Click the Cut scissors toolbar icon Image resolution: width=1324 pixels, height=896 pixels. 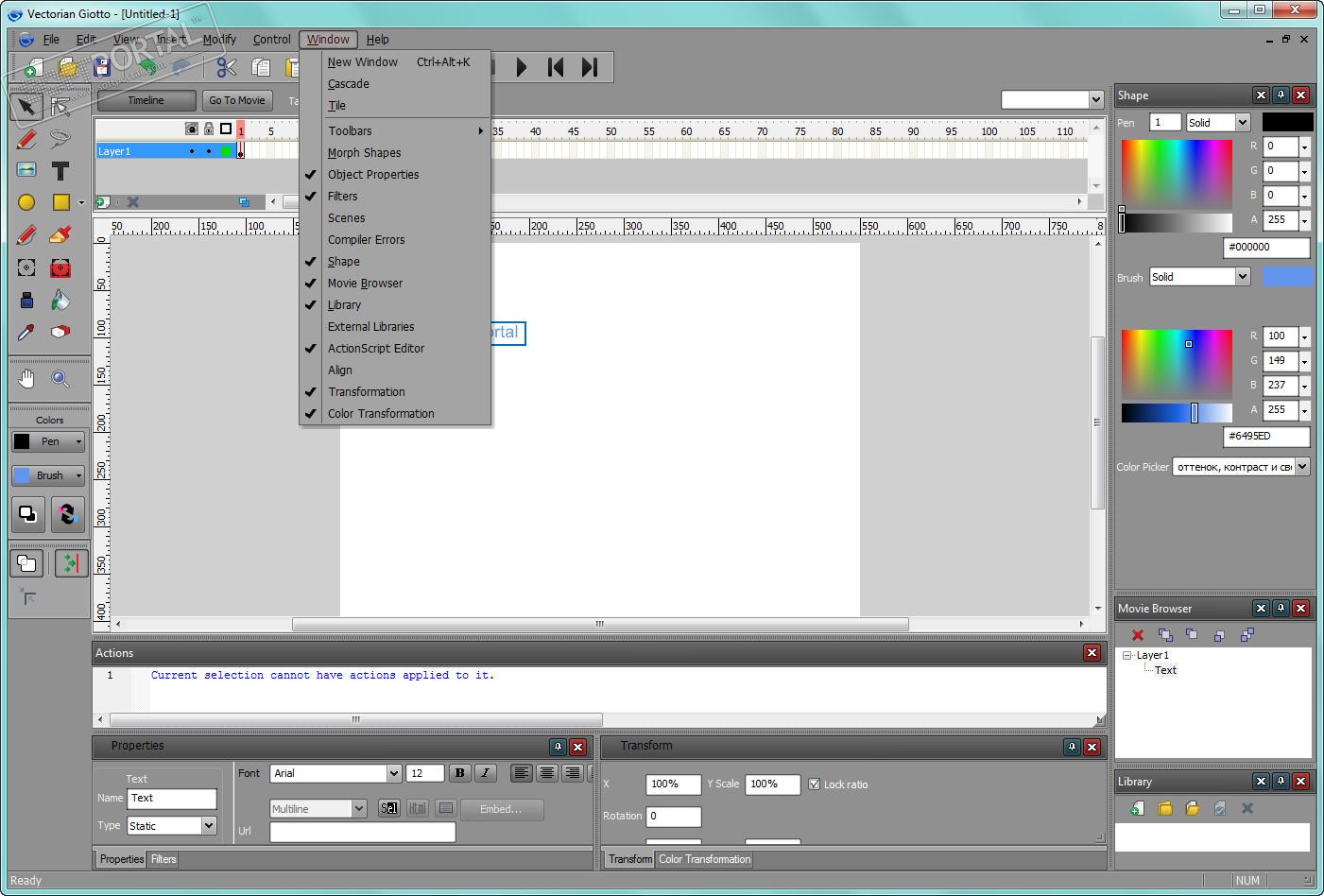click(226, 67)
